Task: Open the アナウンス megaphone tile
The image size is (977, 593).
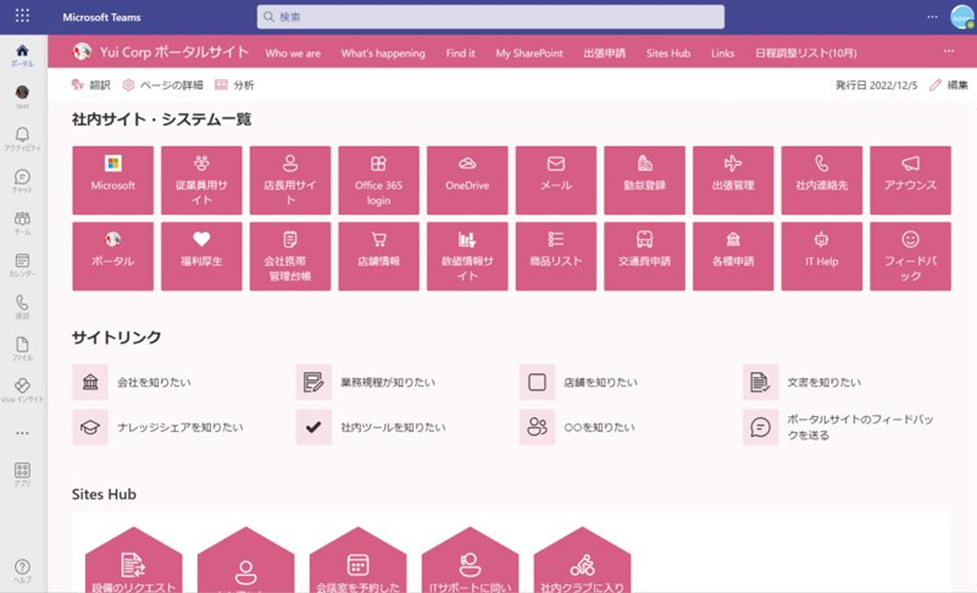Action: [910, 180]
